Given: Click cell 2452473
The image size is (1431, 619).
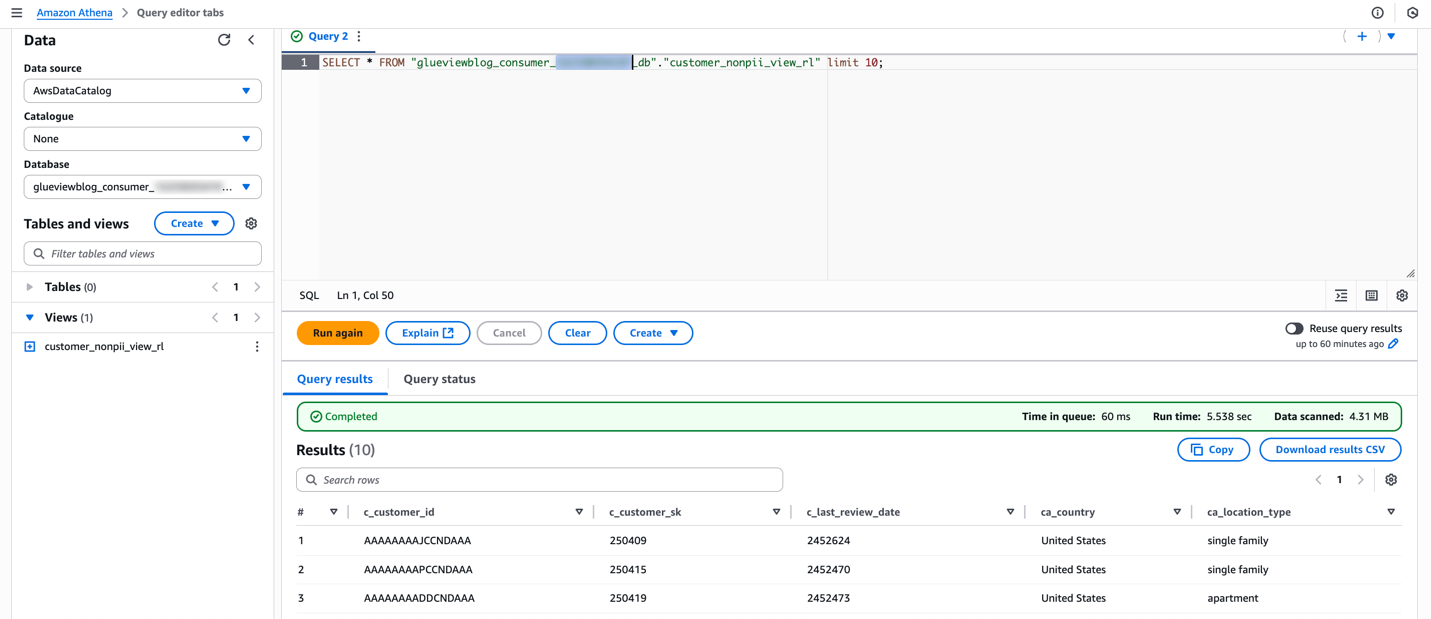Looking at the screenshot, I should [828, 599].
